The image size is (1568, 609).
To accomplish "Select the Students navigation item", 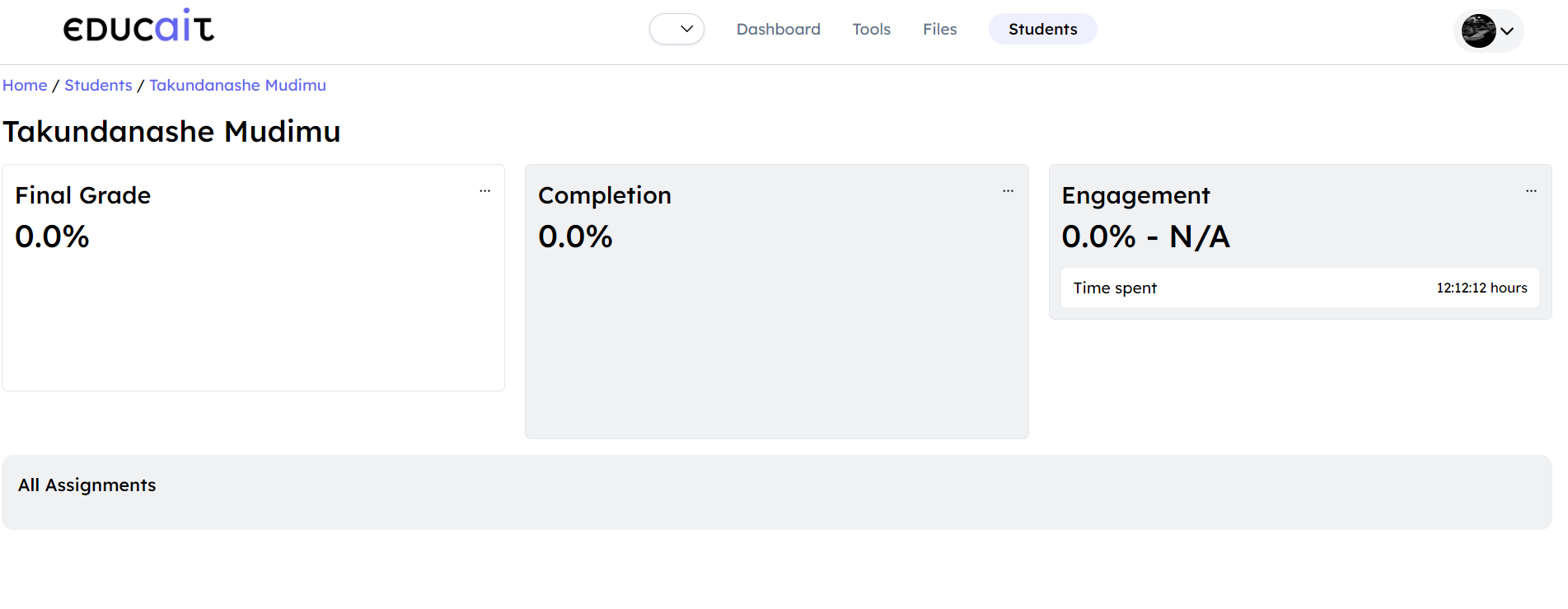I will 1042,29.
